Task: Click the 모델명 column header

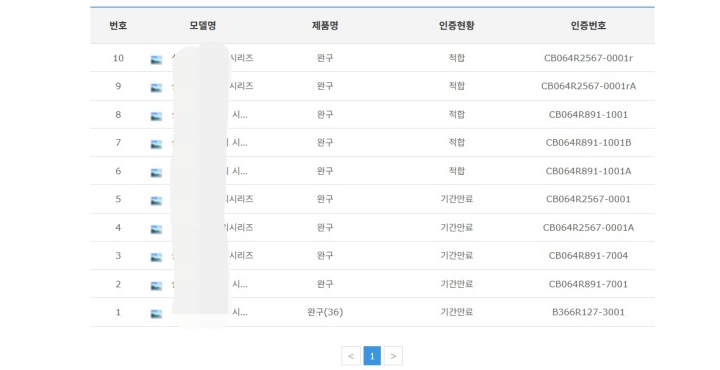Action: [x=202, y=26]
